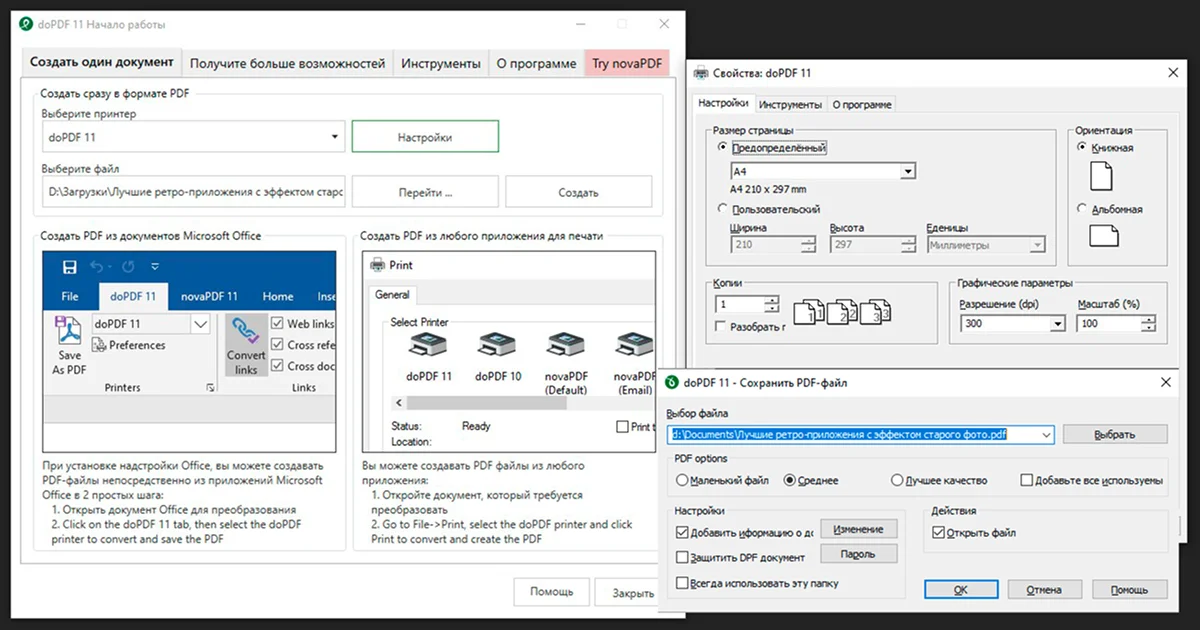Open the Разрешение (dpi) dropdown

click(1057, 324)
